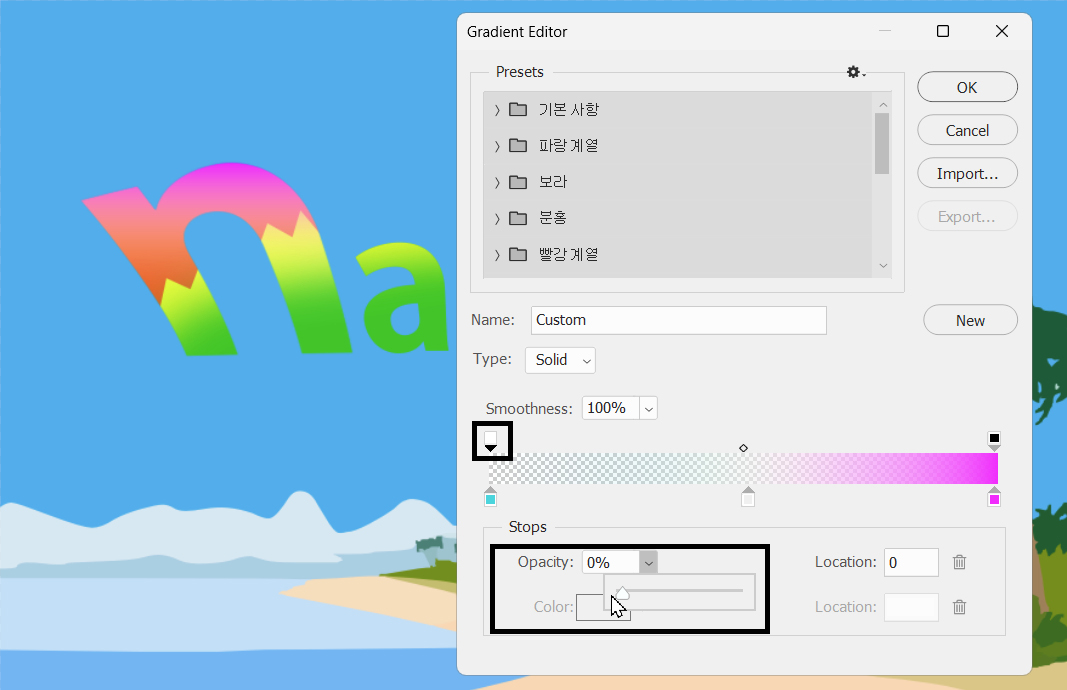
Task: Delete the opacity stop with trash icon
Action: tap(959, 562)
